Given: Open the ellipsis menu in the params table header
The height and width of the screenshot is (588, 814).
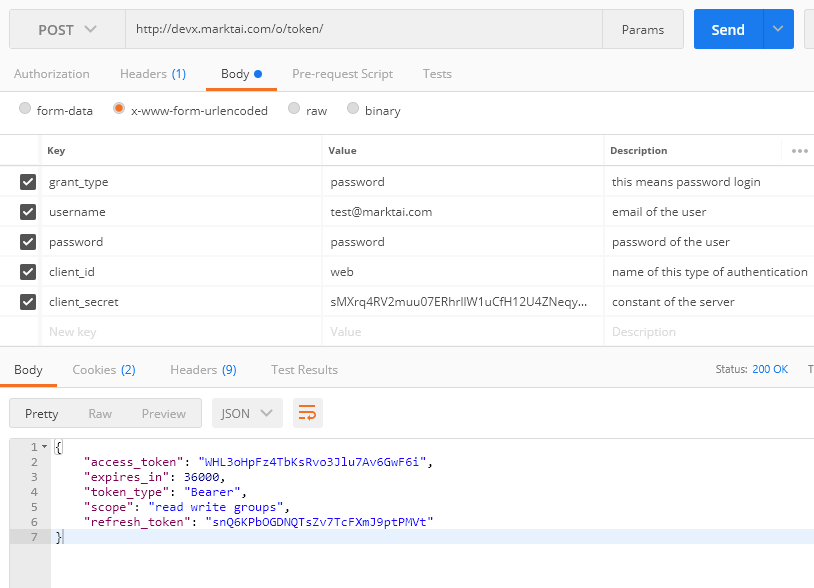Looking at the screenshot, I should point(797,150).
